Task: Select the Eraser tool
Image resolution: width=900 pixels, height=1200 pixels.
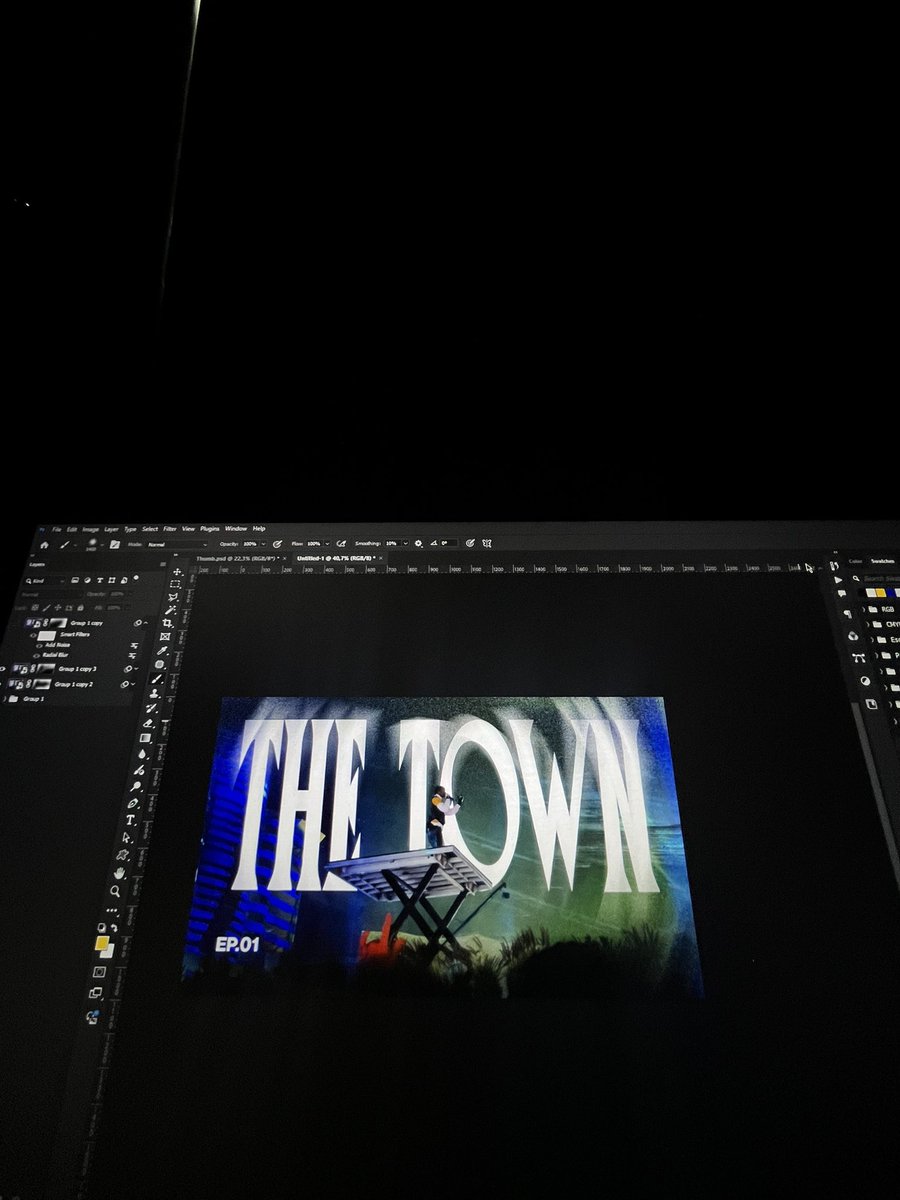Action: 148,723
